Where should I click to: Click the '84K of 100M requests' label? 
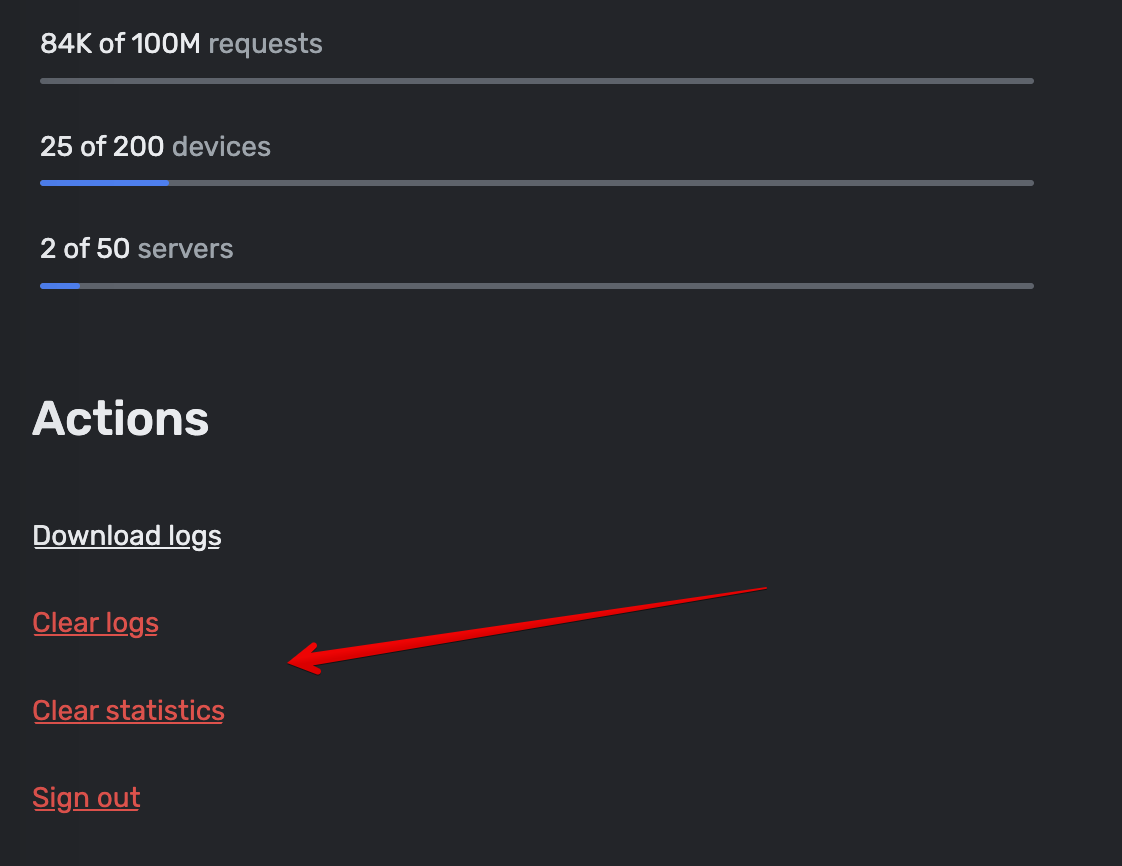click(181, 43)
